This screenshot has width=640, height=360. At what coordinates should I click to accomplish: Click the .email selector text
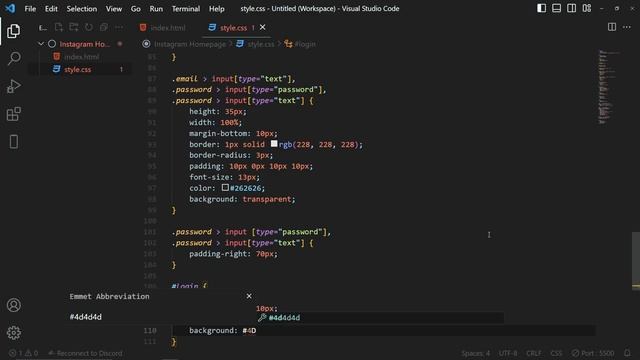pos(185,79)
